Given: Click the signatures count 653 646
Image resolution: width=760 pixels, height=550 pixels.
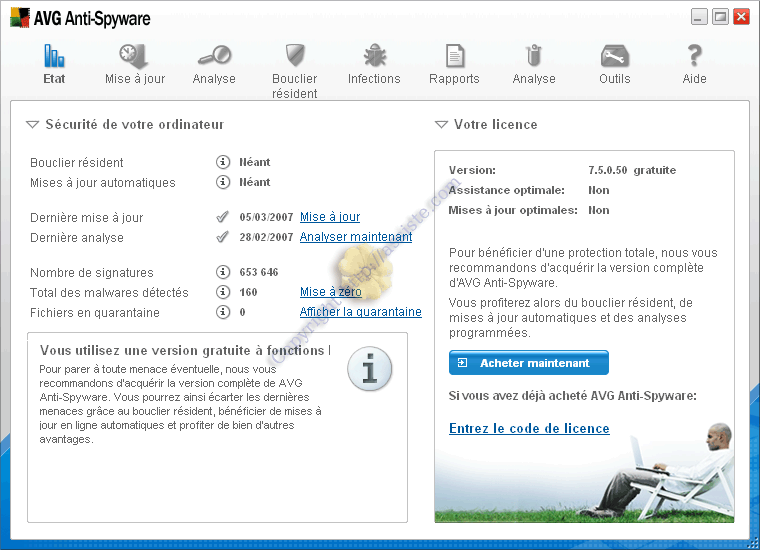Looking at the screenshot, I should tap(259, 272).
